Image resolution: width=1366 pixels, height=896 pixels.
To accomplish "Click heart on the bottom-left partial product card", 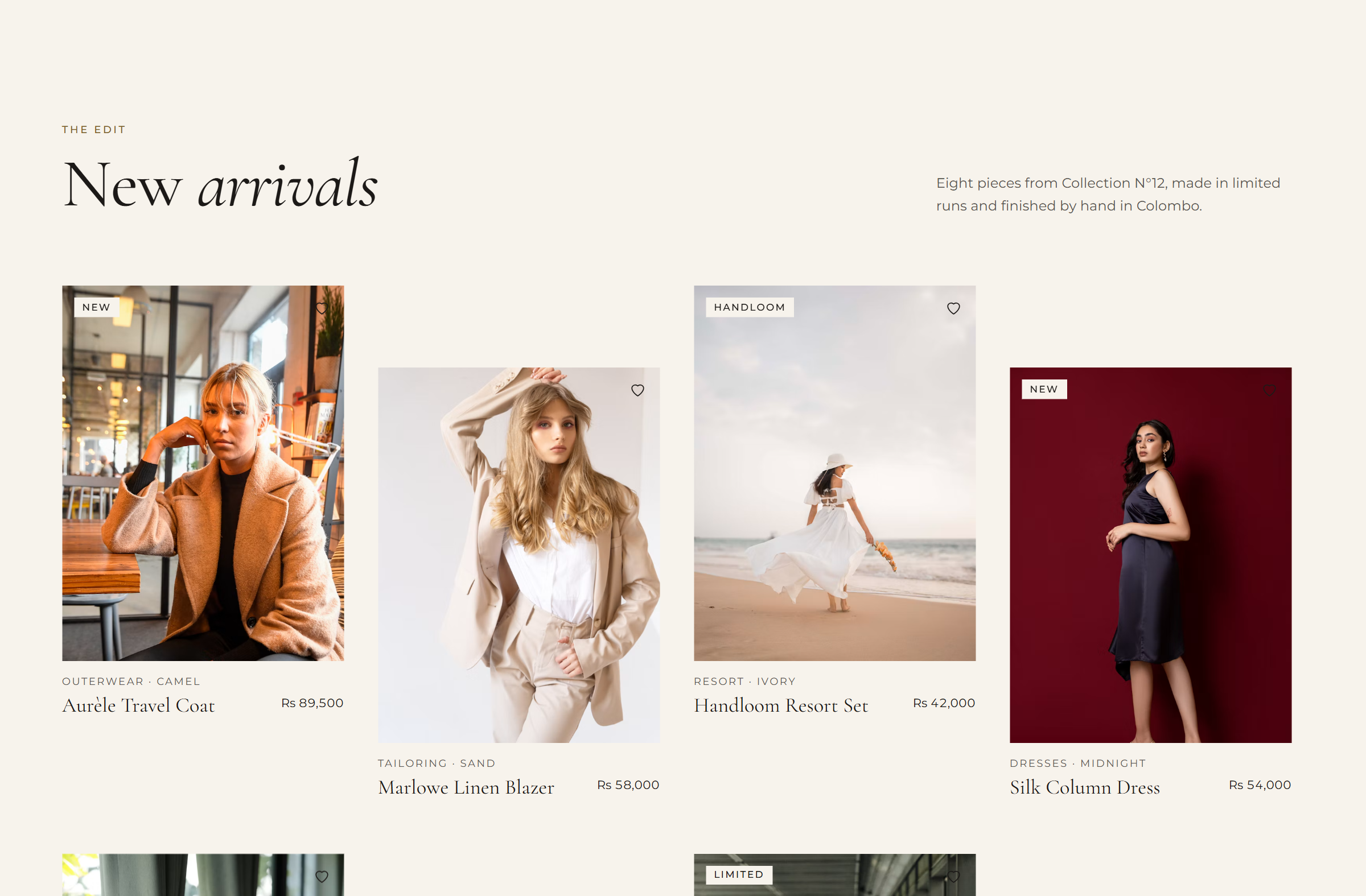I will click(322, 877).
